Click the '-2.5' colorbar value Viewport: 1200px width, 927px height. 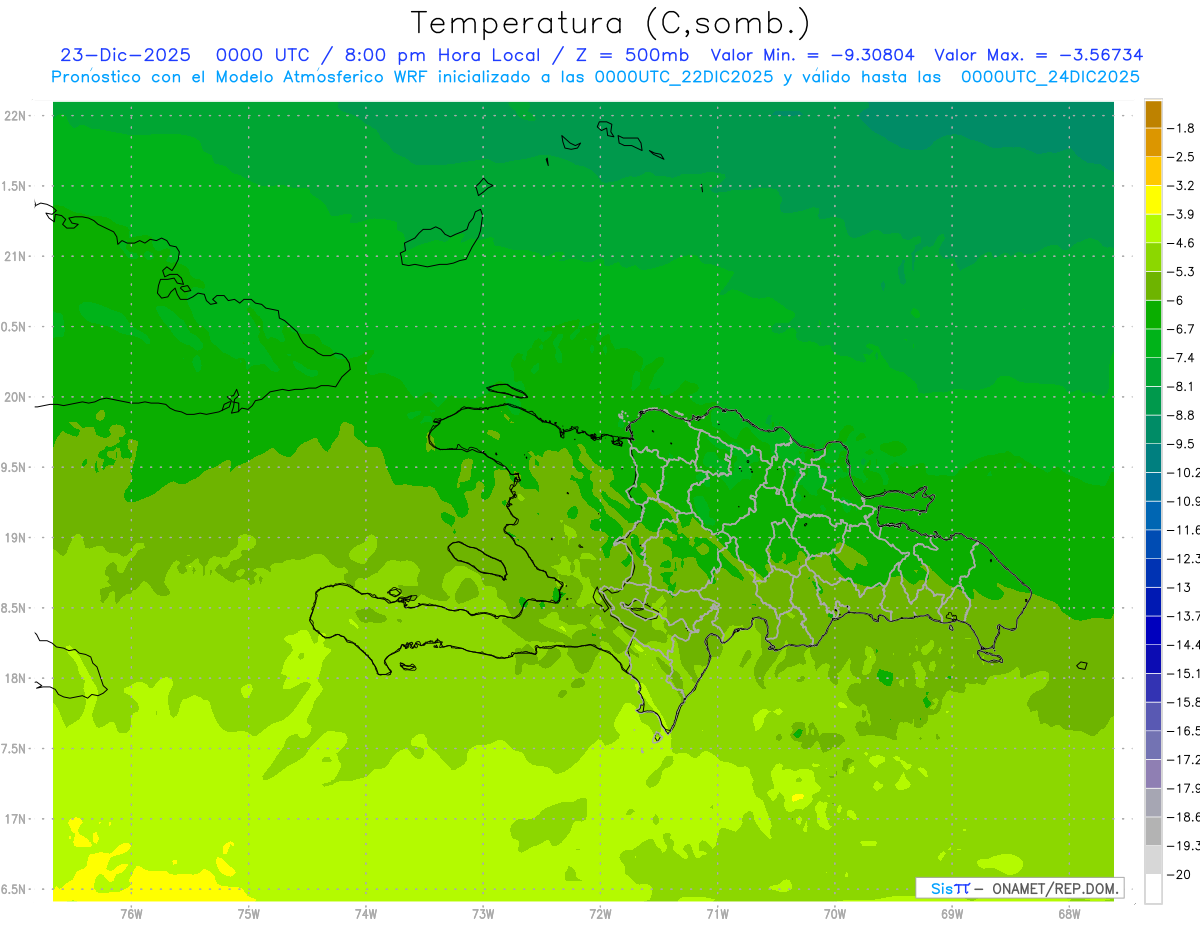click(x=1182, y=157)
